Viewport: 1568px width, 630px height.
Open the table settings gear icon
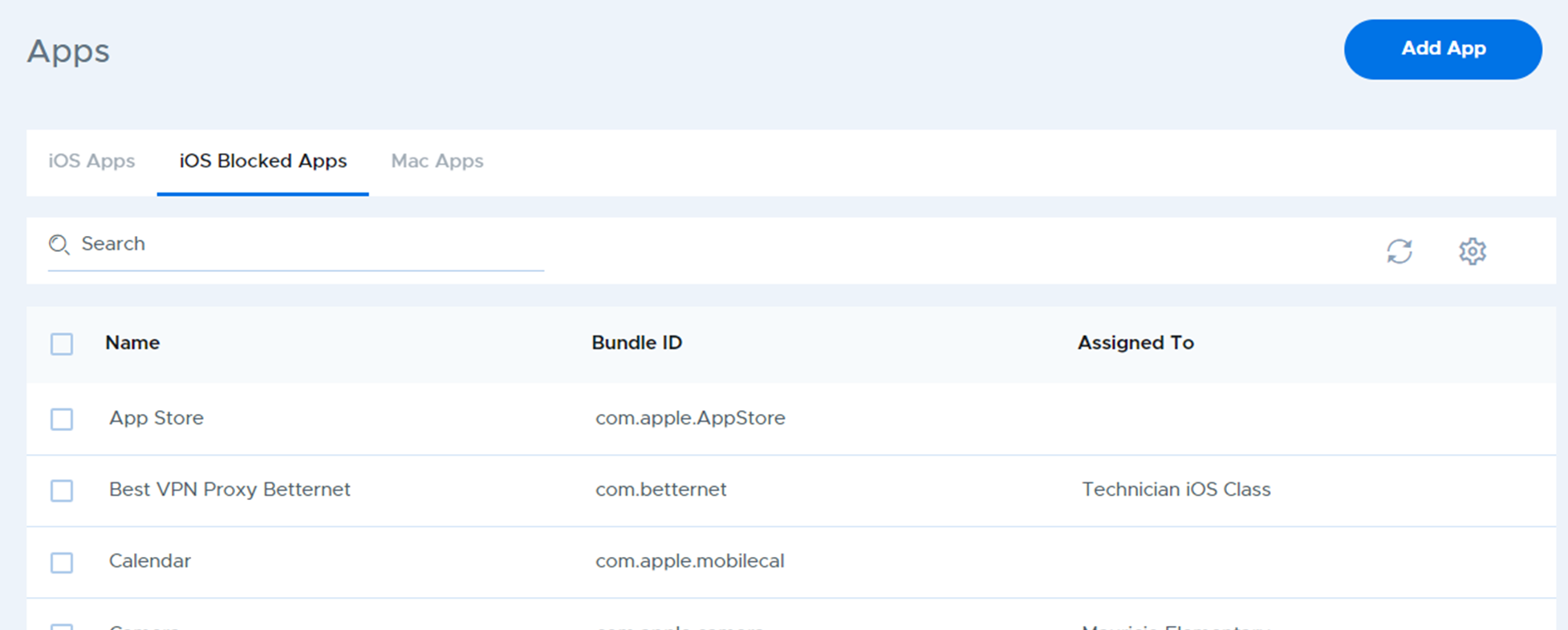1473,251
